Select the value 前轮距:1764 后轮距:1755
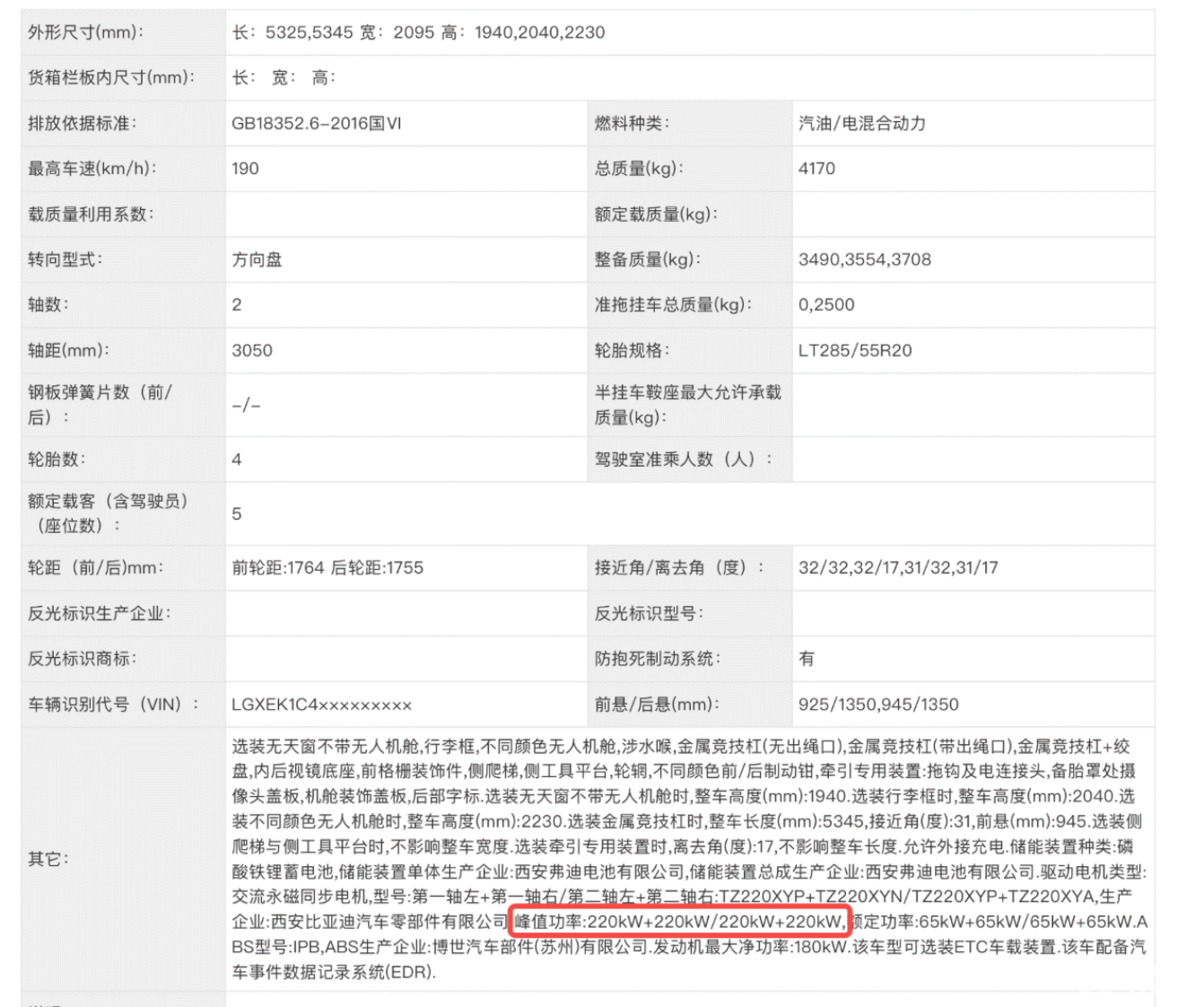 pyautogui.click(x=327, y=567)
